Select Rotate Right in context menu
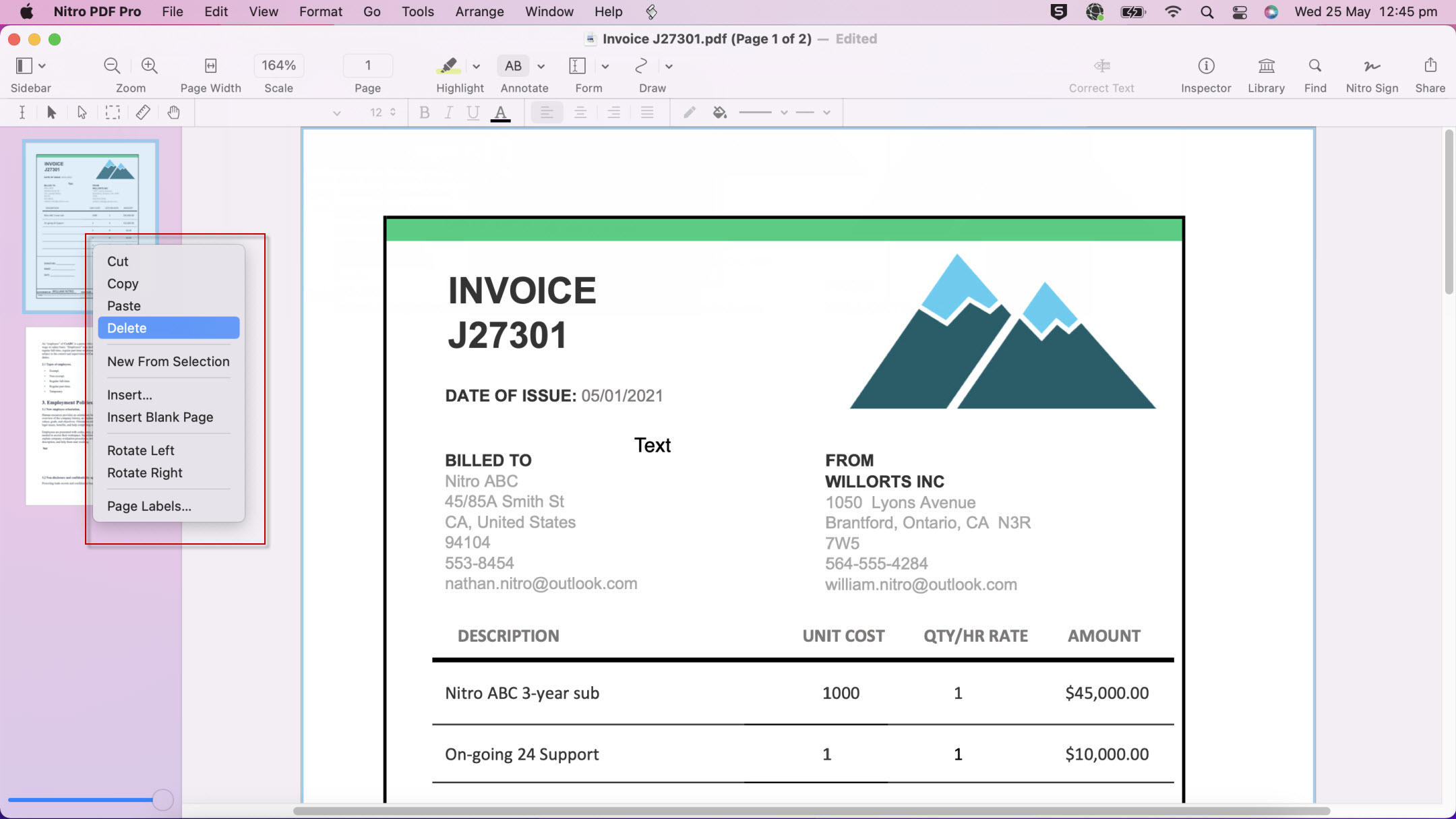The image size is (1456, 819). 145,473
